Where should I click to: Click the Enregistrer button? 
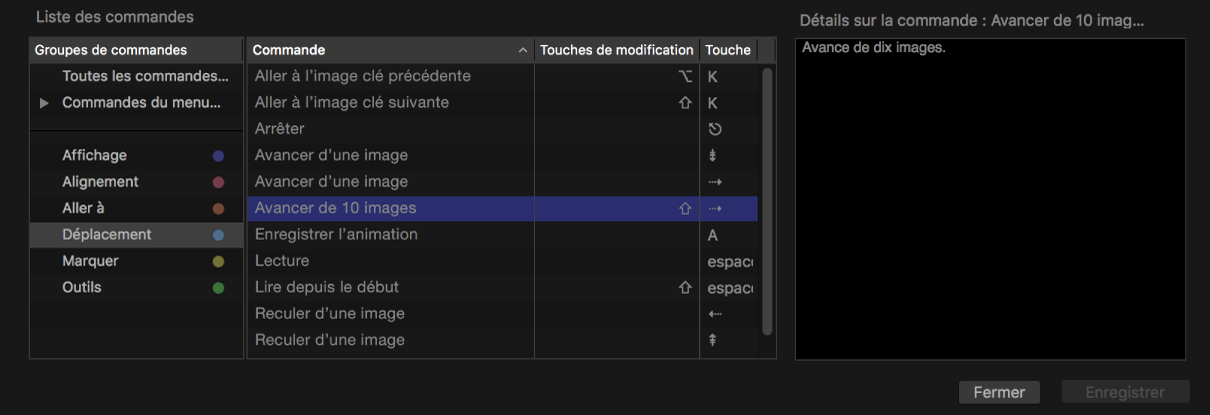[1125, 393]
